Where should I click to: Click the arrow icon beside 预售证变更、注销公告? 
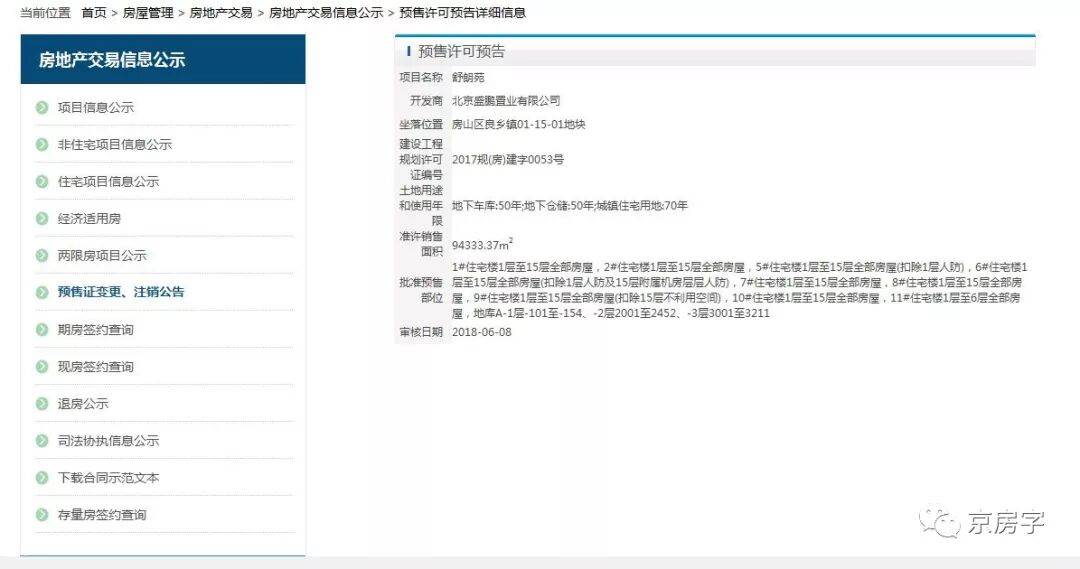[x=42, y=292]
